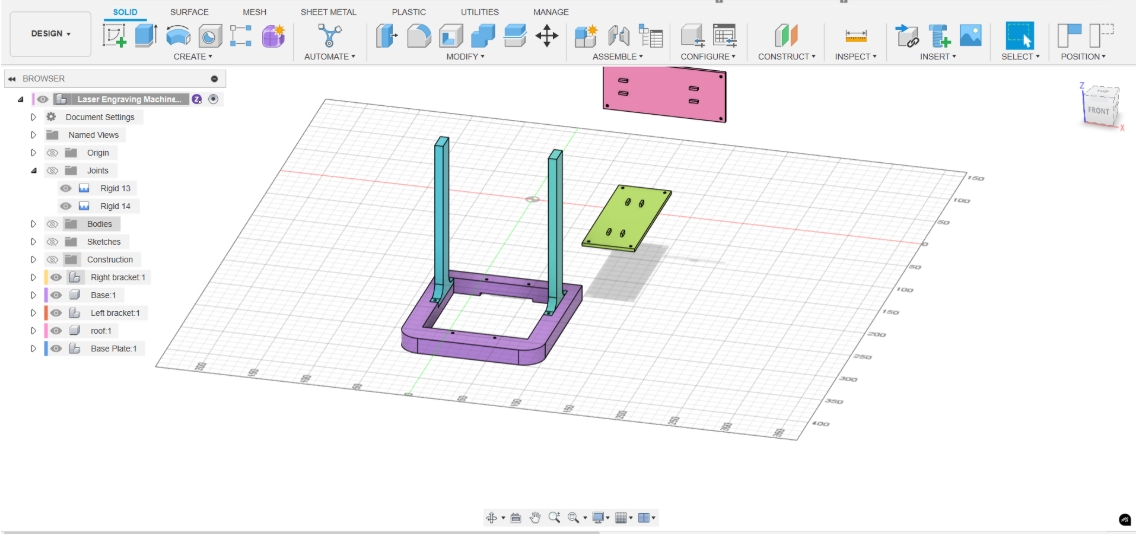Select the Capture Position tool

tap(1069, 36)
